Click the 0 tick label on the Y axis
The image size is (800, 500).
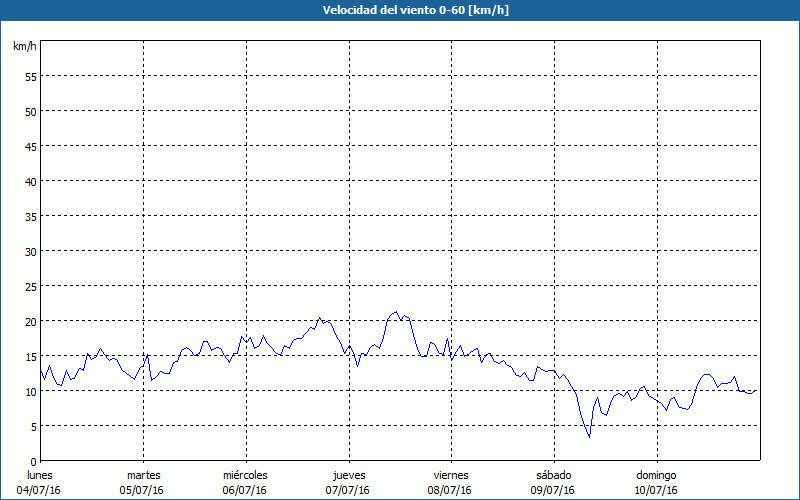[33, 461]
